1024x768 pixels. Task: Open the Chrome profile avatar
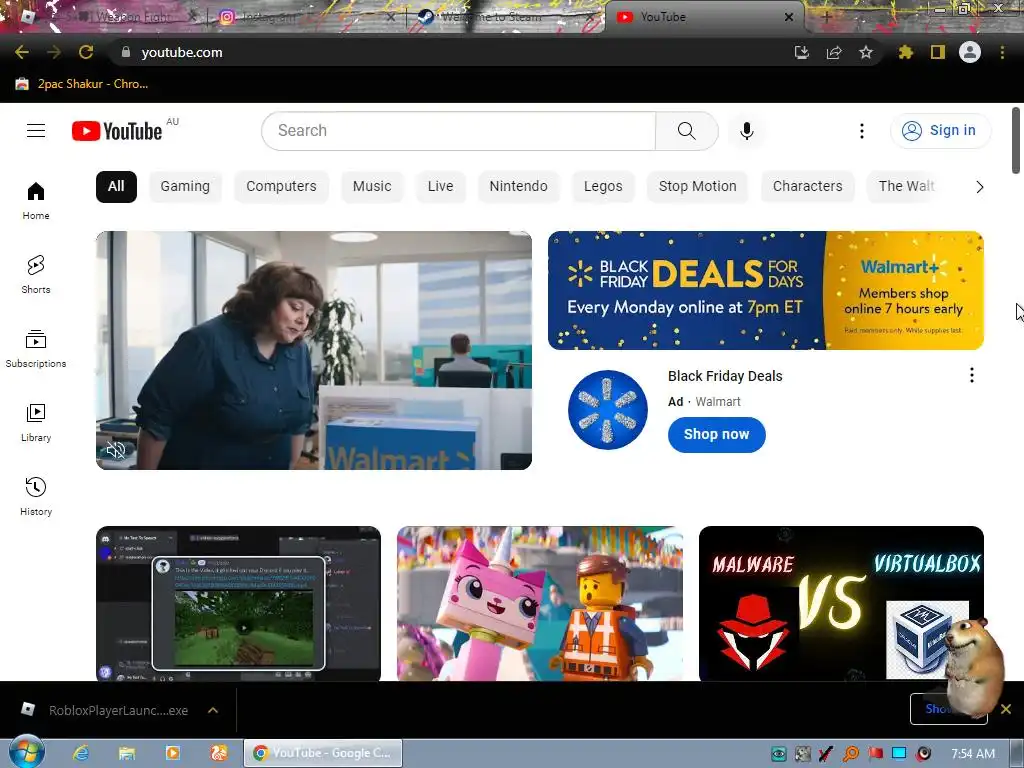[x=970, y=52]
